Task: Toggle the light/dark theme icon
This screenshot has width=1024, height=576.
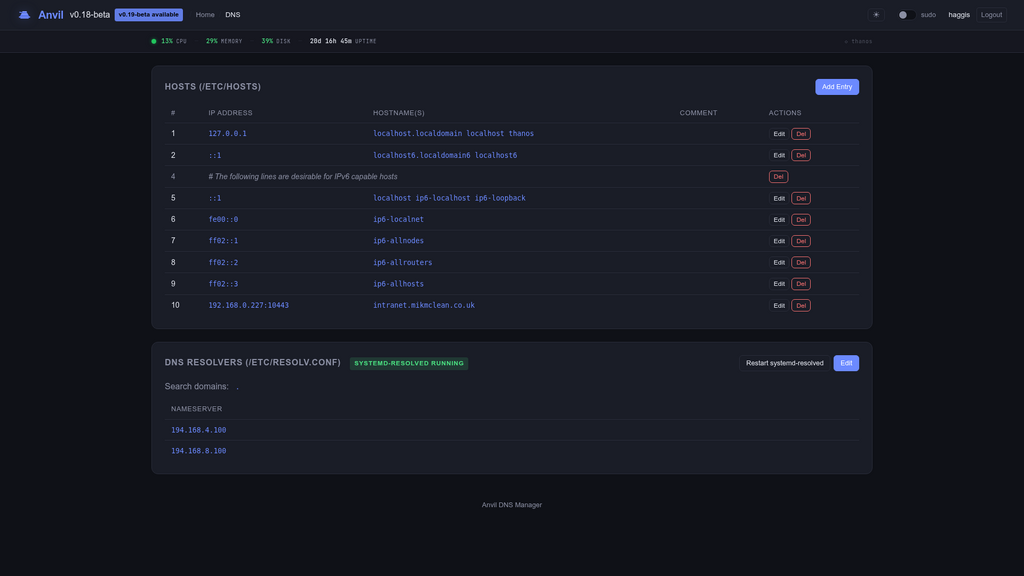Action: coord(876,14)
